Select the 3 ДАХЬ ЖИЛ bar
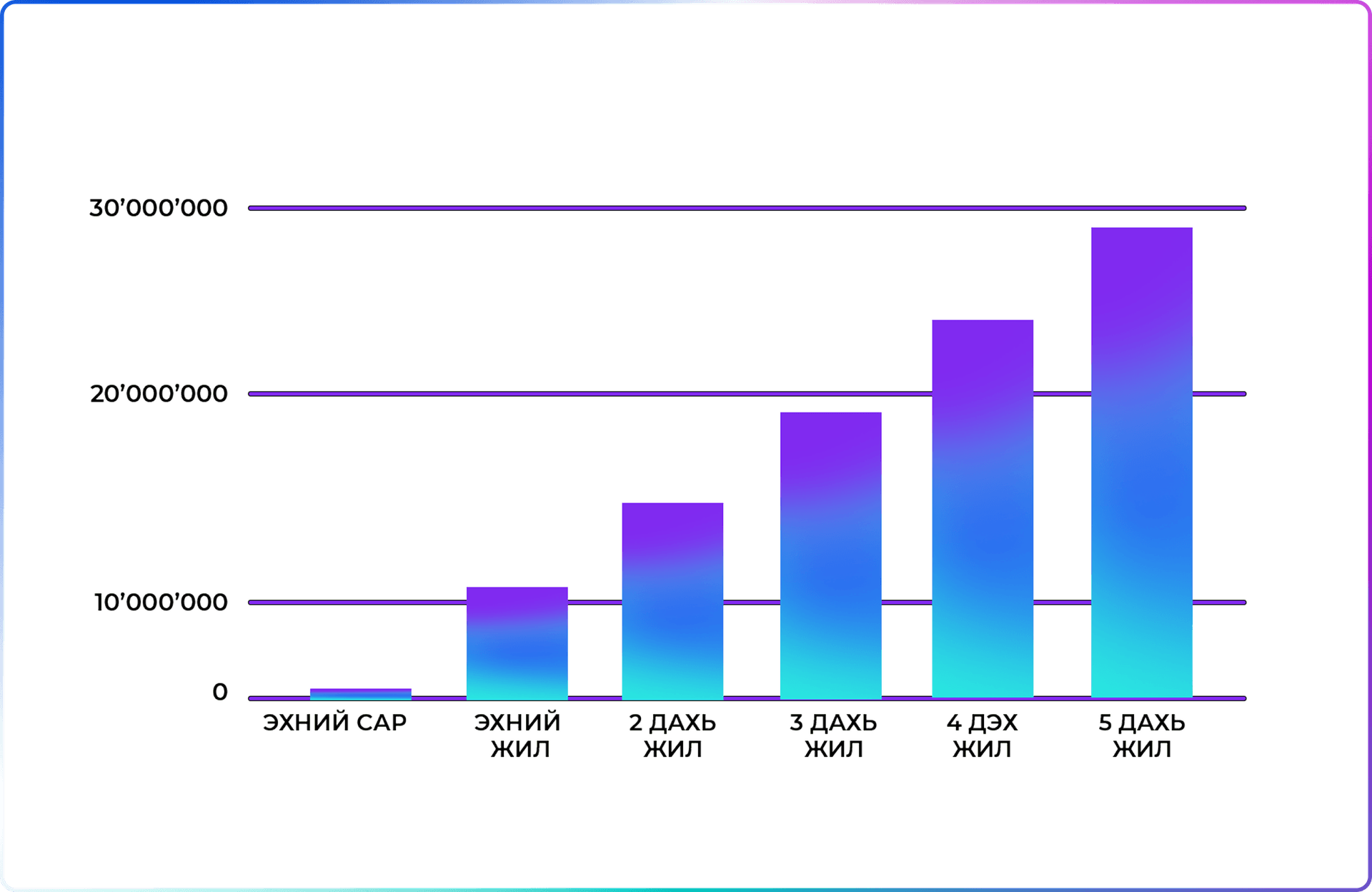1372x892 pixels. [x=830, y=555]
